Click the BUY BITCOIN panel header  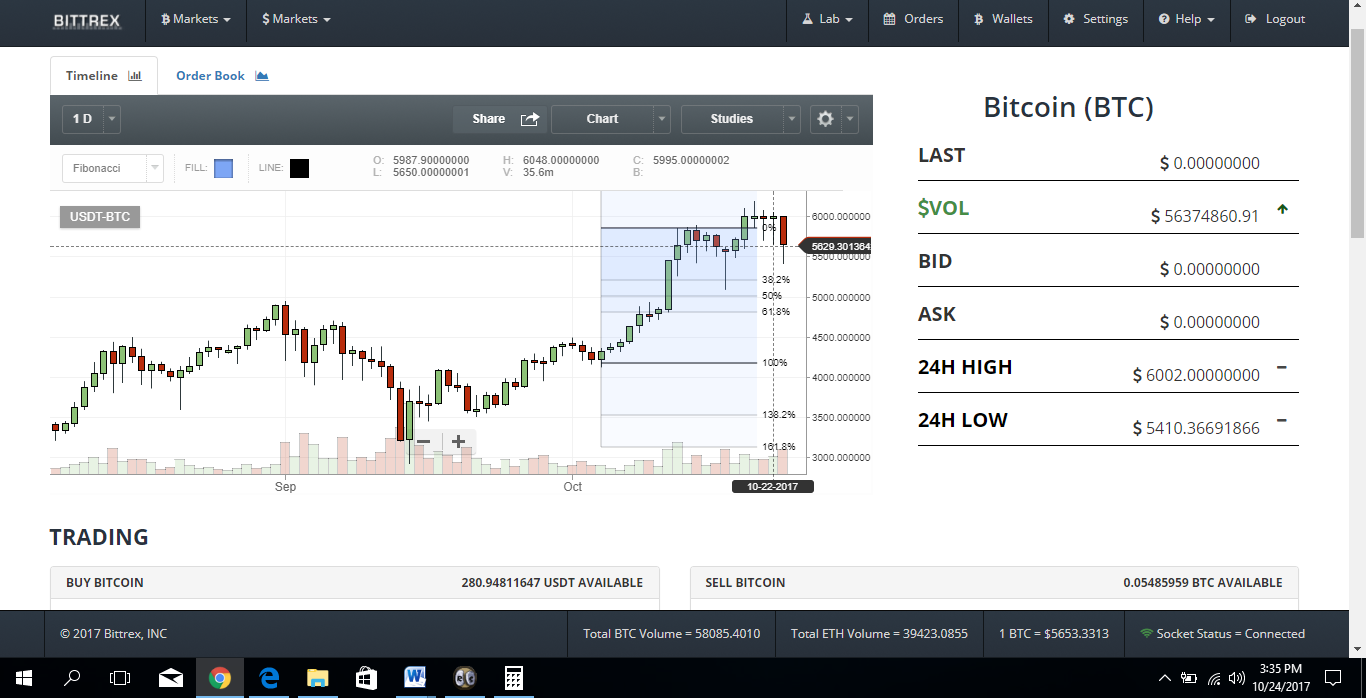pyautogui.click(x=355, y=582)
